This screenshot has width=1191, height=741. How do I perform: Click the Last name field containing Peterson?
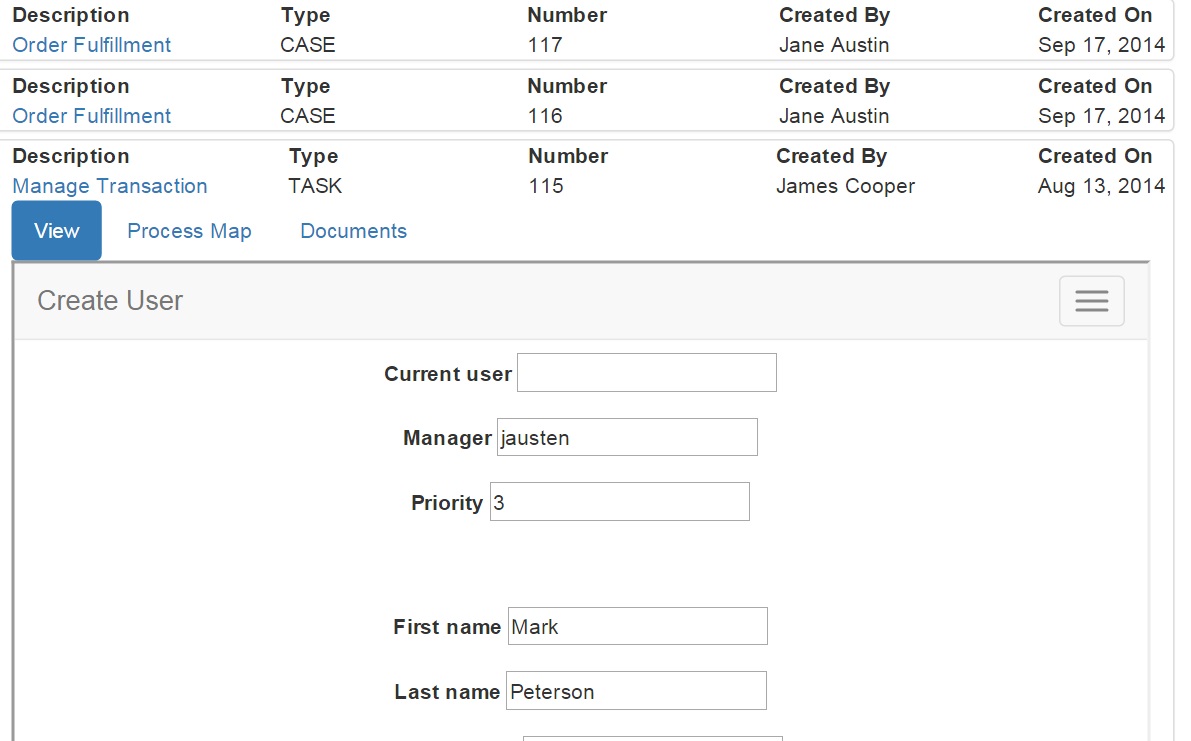click(x=636, y=692)
